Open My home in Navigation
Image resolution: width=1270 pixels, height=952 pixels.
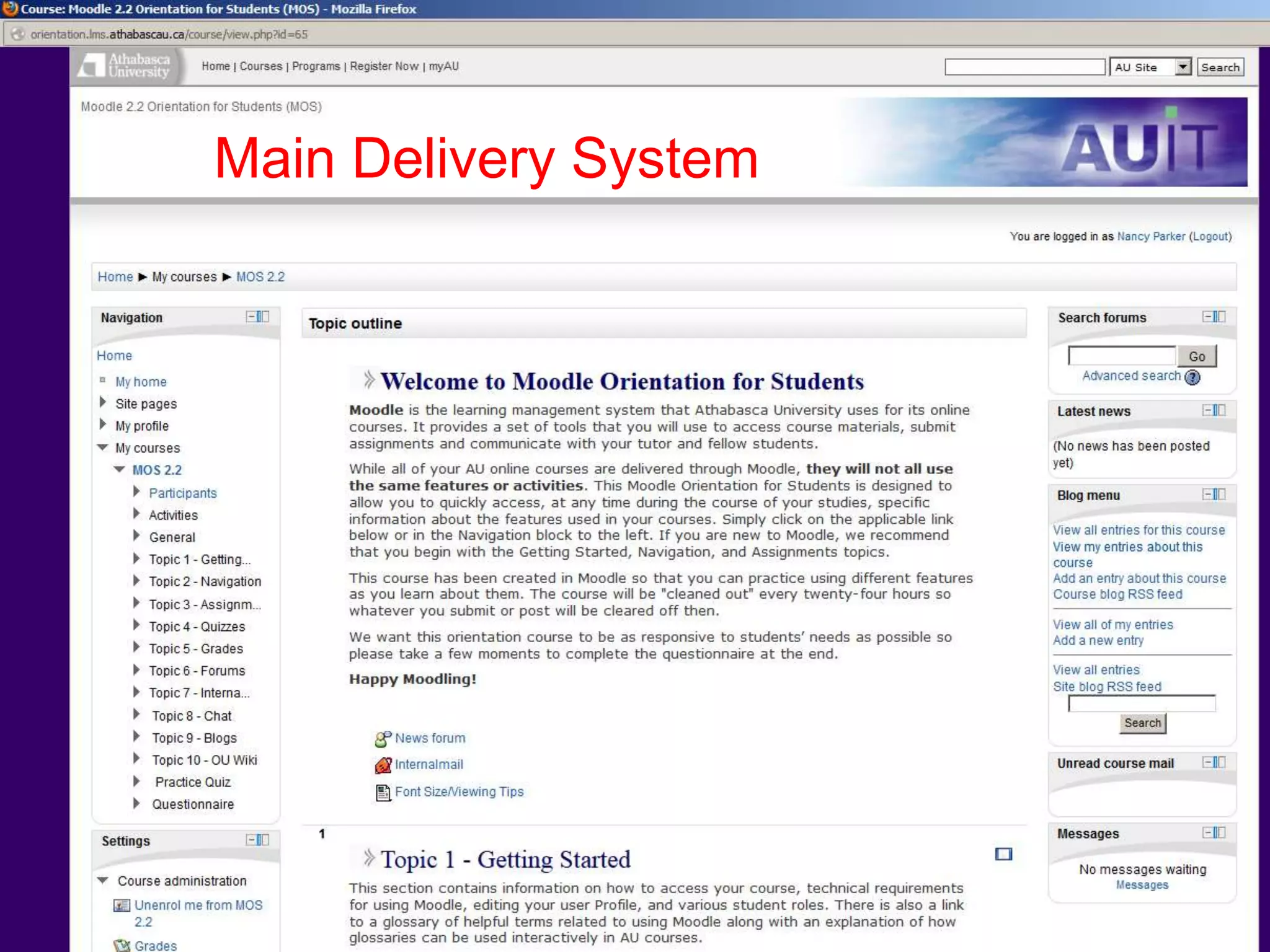click(141, 382)
